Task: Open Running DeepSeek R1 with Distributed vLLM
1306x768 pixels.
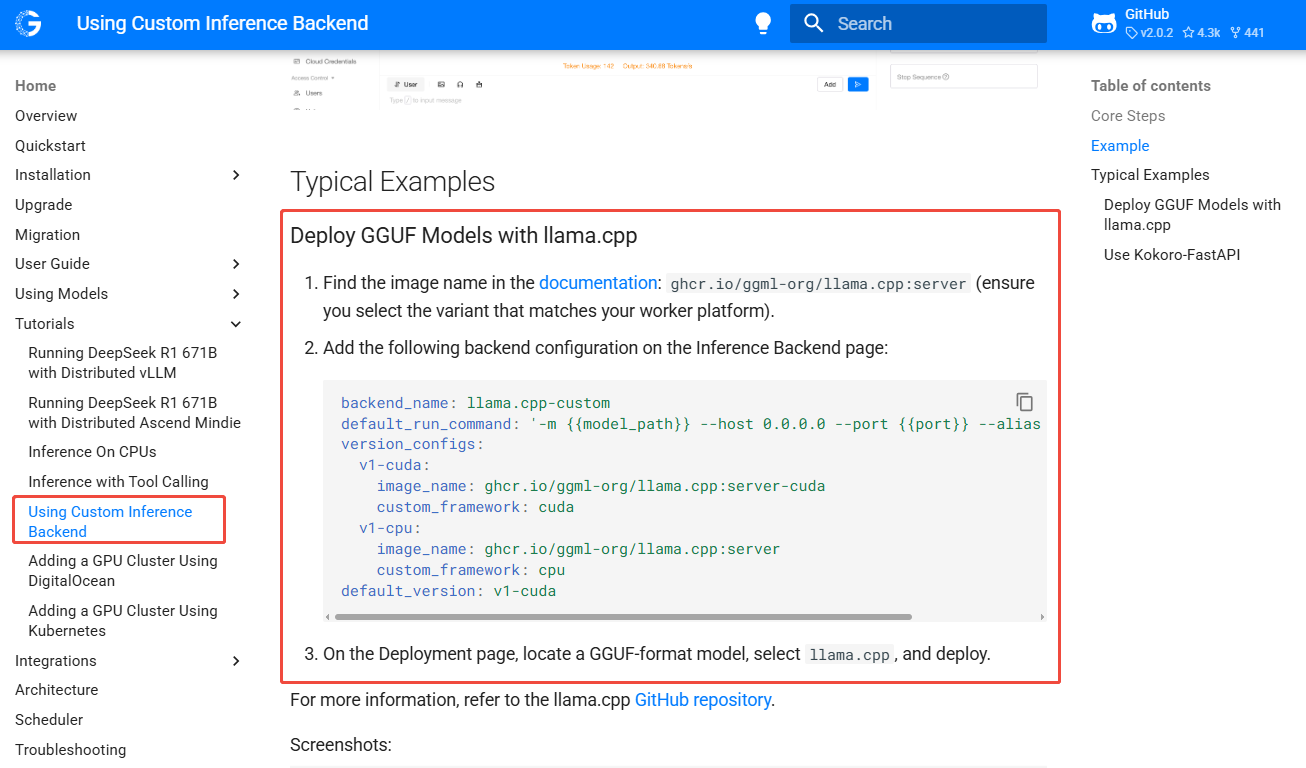Action: click(x=123, y=363)
